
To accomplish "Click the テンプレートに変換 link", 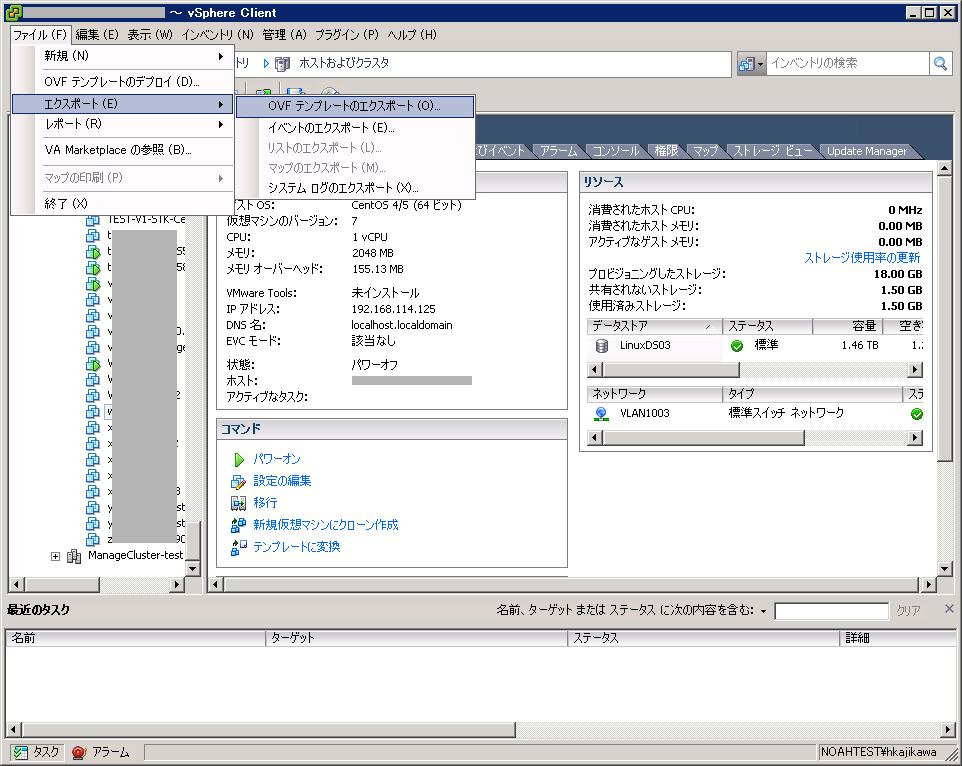I will tap(296, 548).
